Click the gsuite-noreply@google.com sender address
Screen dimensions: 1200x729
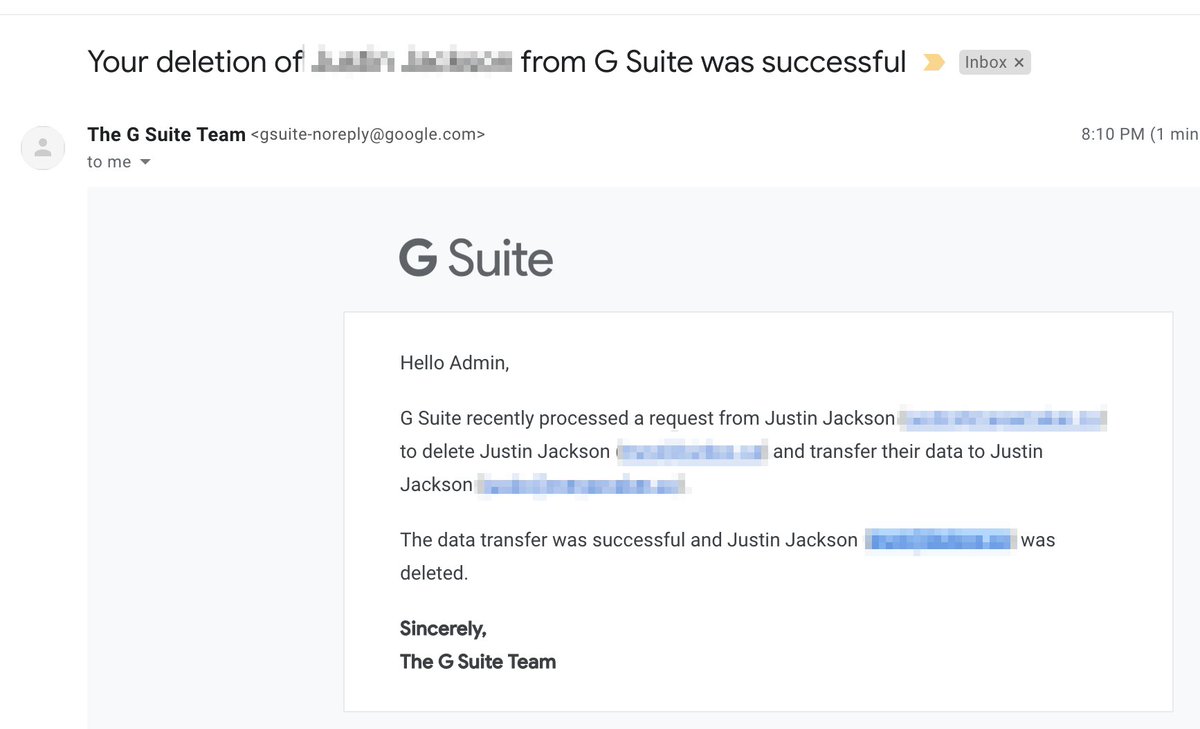coord(367,134)
